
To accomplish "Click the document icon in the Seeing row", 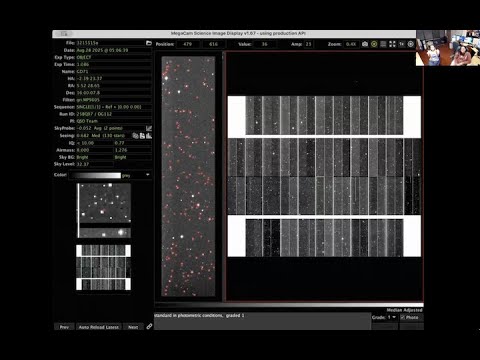I will tap(142, 136).
